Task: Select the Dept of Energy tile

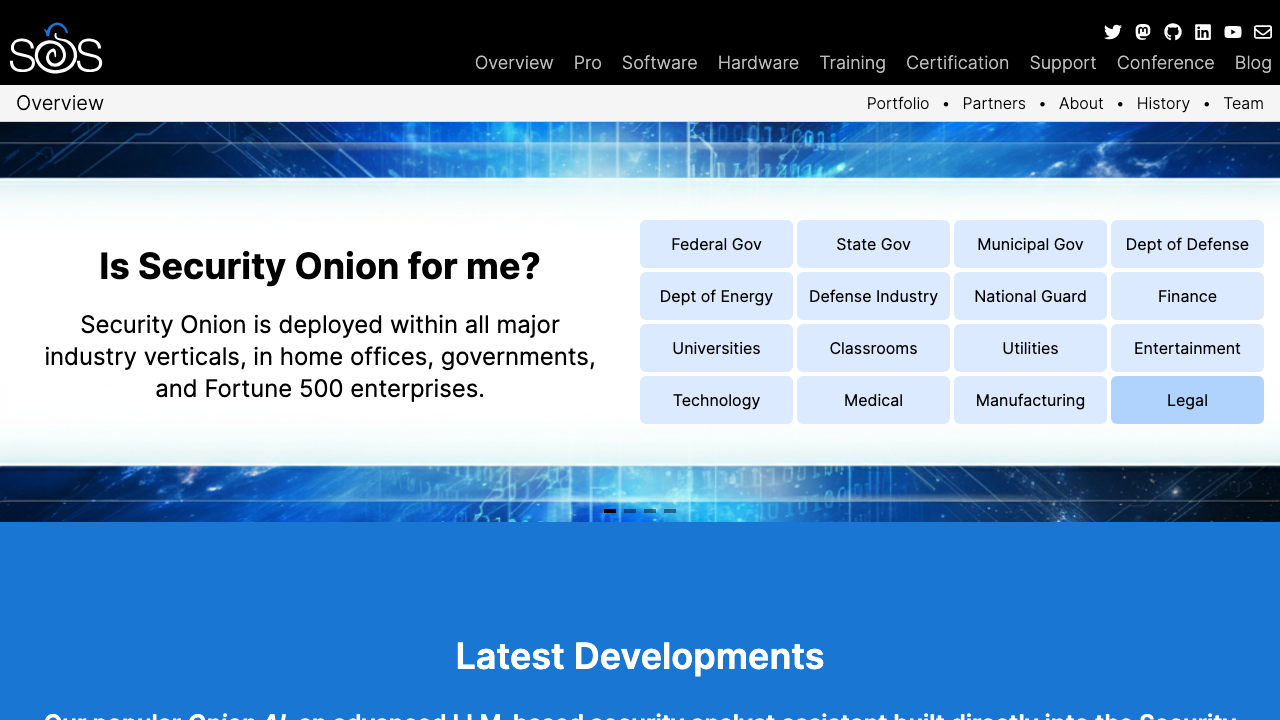Action: (716, 296)
